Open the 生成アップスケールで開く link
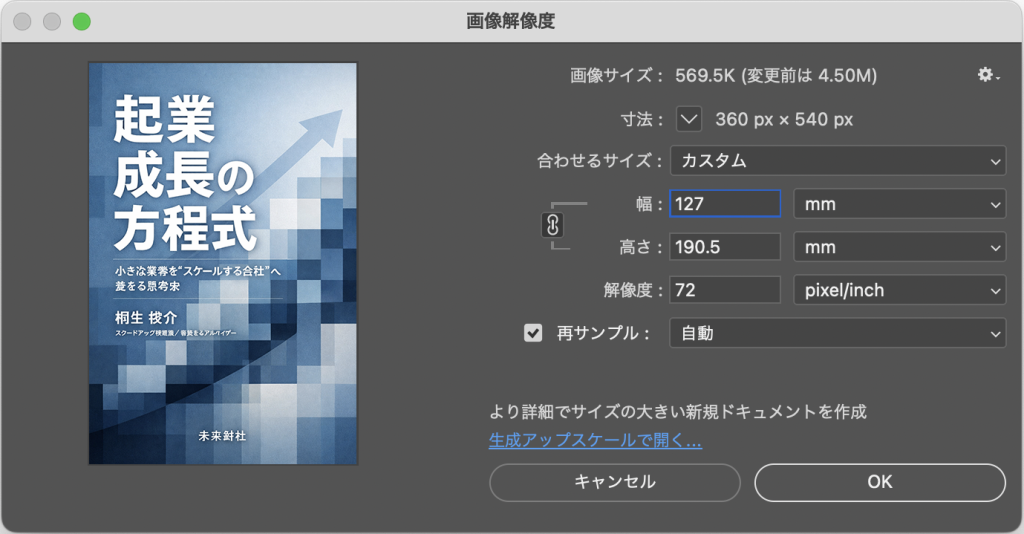The height and width of the screenshot is (534, 1024). pos(595,440)
